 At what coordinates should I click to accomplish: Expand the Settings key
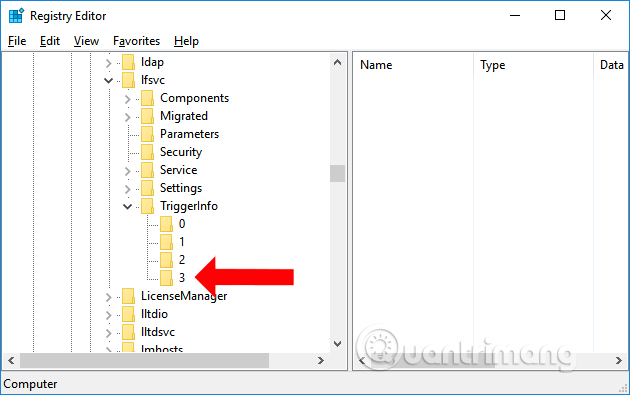[x=127, y=188]
